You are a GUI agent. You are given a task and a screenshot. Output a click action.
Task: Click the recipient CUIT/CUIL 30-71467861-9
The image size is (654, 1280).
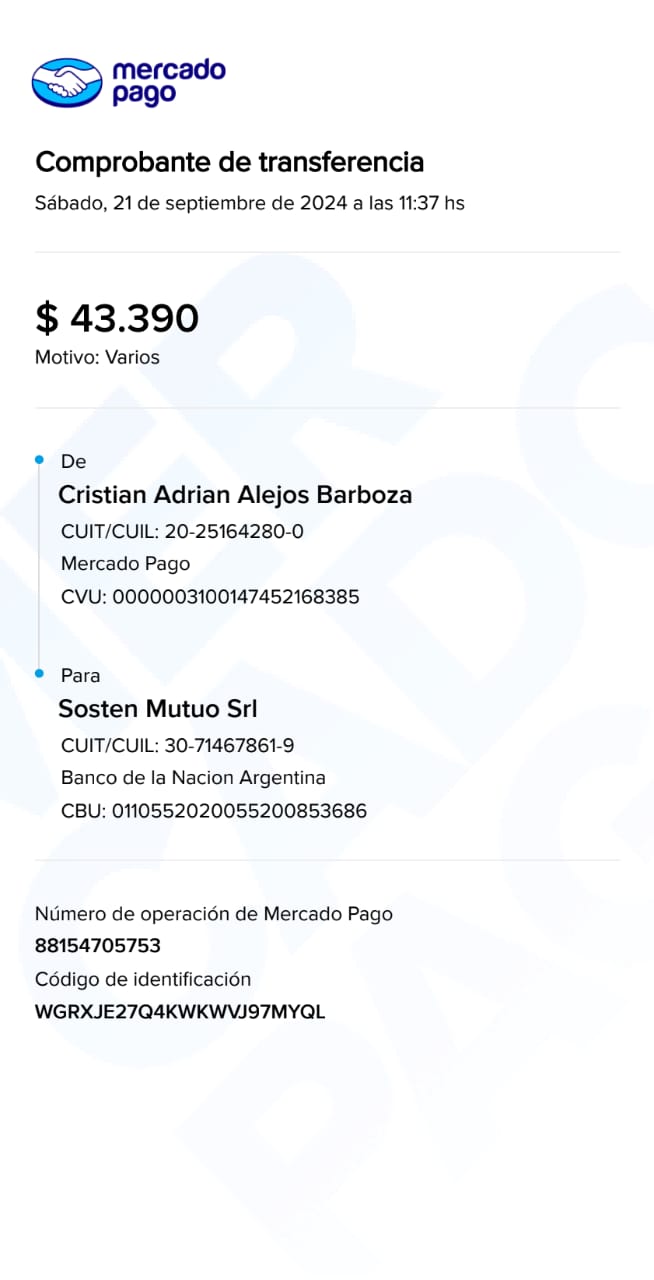point(177,745)
